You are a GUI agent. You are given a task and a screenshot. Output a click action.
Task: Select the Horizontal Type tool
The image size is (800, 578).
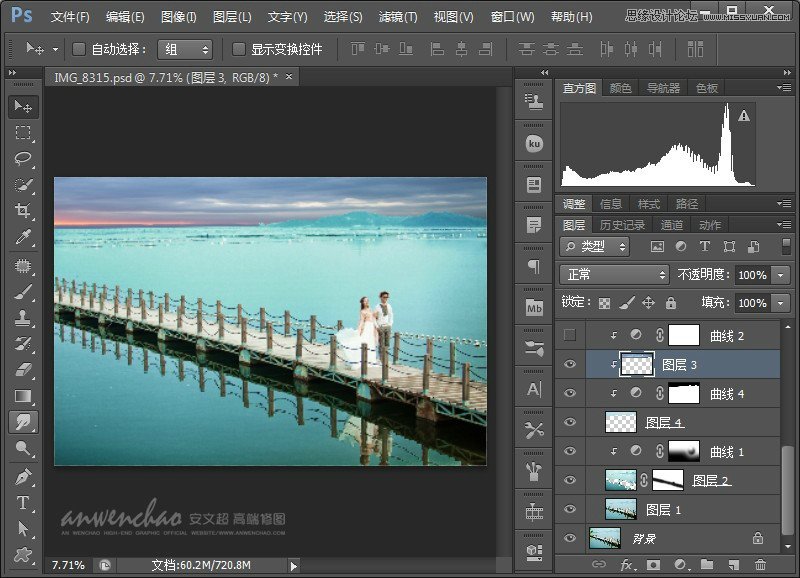click(23, 503)
